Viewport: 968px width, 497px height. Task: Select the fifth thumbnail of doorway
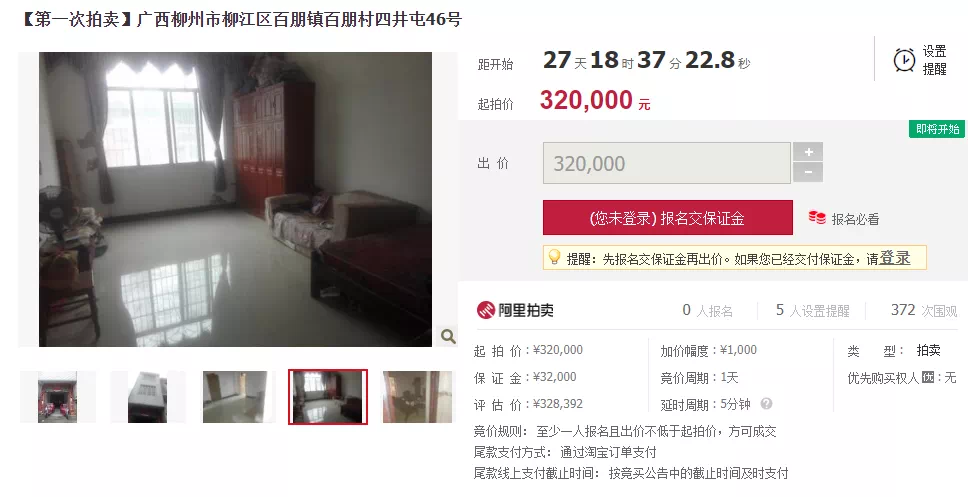tap(417, 397)
